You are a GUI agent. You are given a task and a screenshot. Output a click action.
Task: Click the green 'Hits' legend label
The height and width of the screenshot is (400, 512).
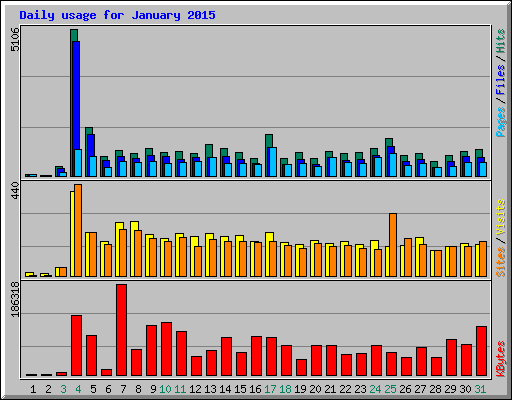500,41
